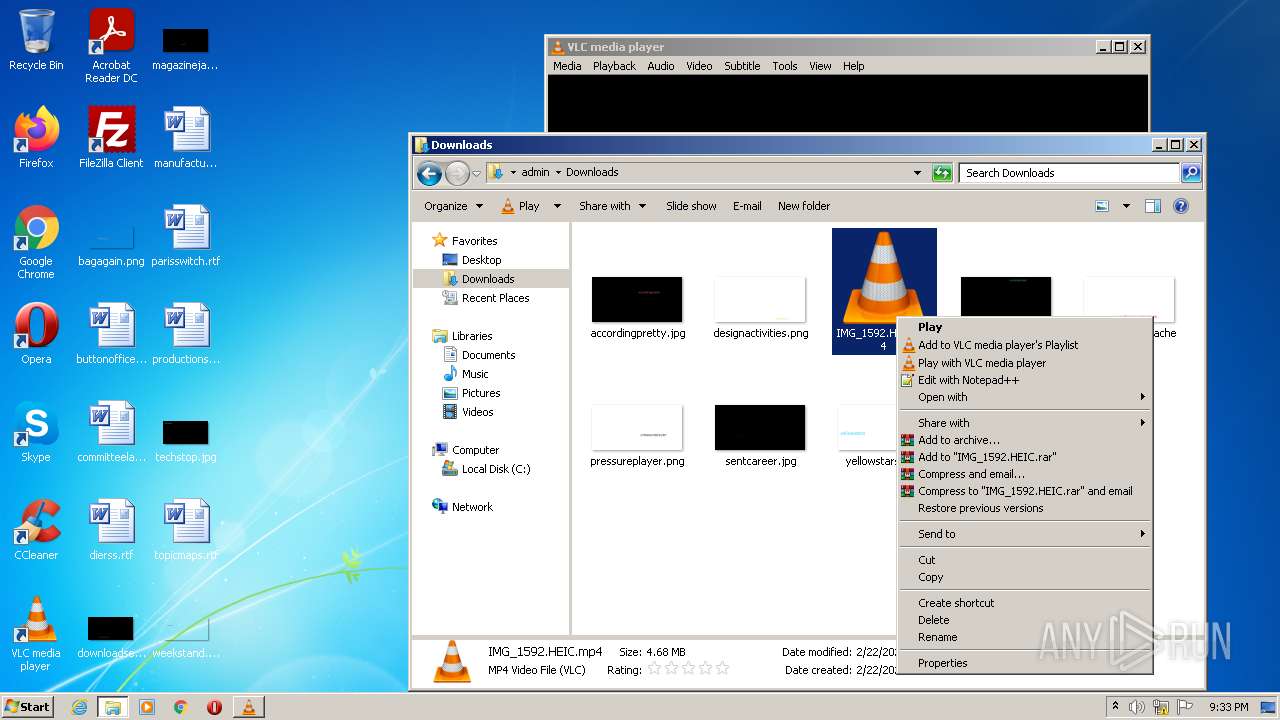Click Forward arrow in Downloads window
This screenshot has width=1280, height=720.
457,174
